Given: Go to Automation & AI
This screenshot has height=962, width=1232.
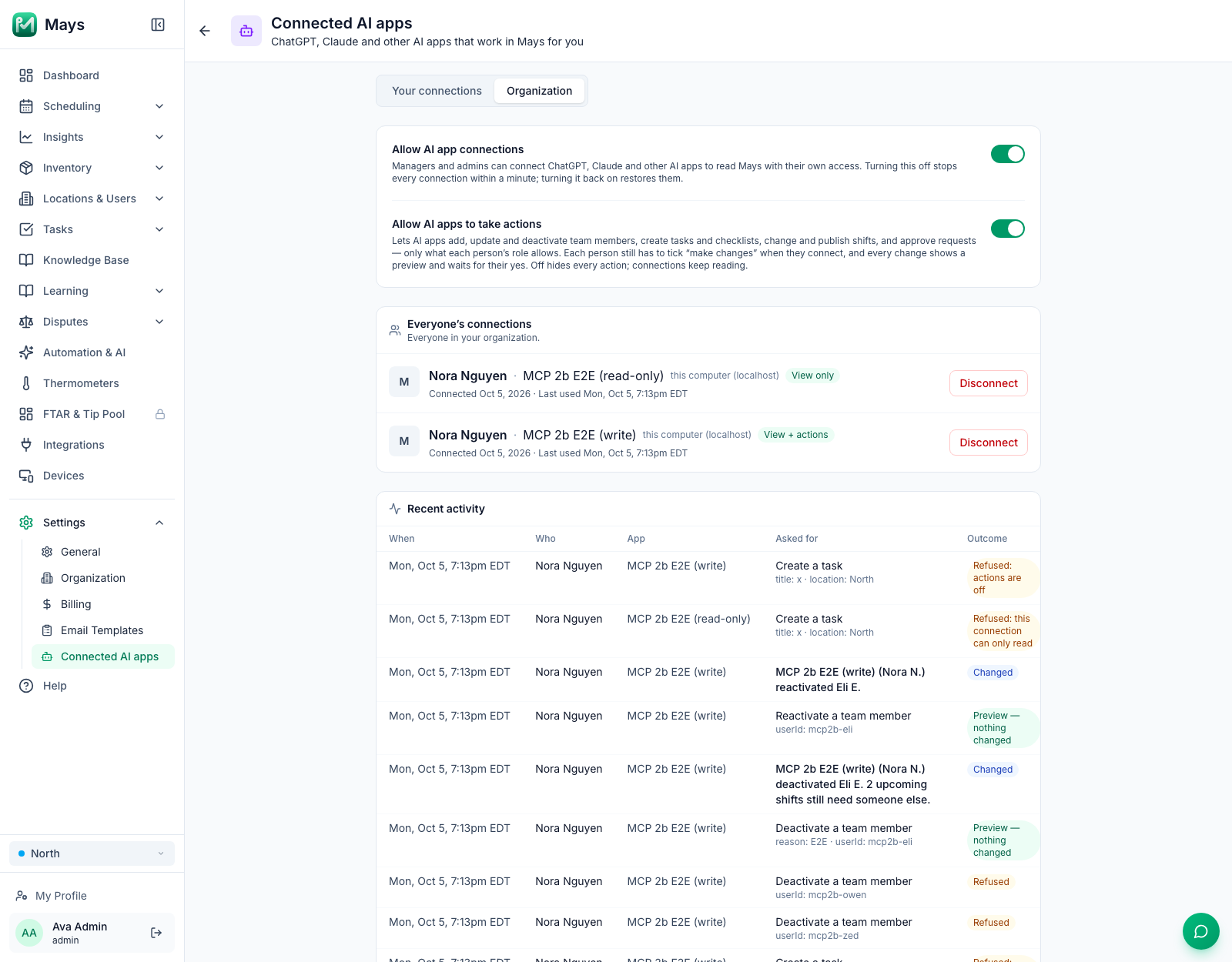Looking at the screenshot, I should coord(92,352).
